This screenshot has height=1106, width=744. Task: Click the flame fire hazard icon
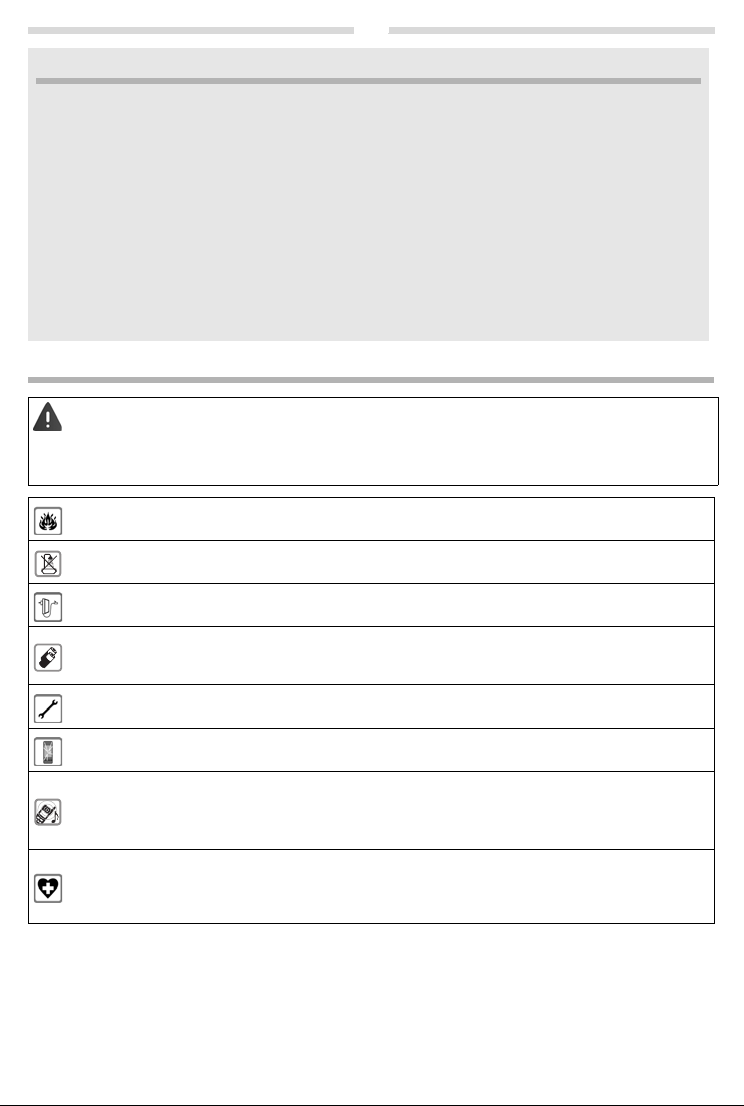pos(48,521)
